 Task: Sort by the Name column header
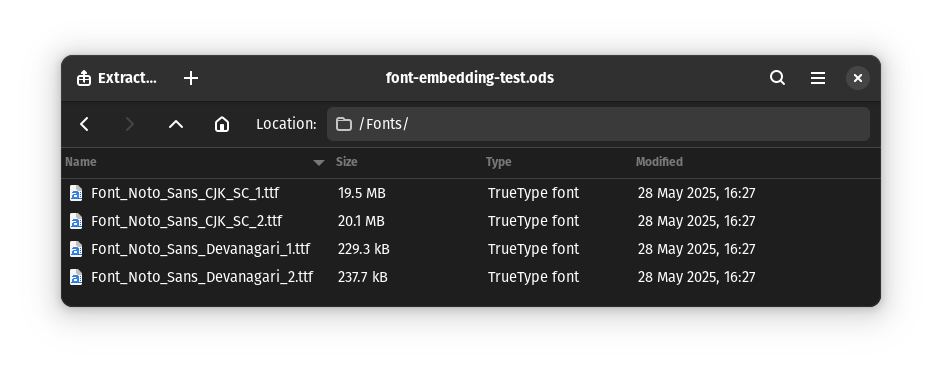tap(81, 162)
